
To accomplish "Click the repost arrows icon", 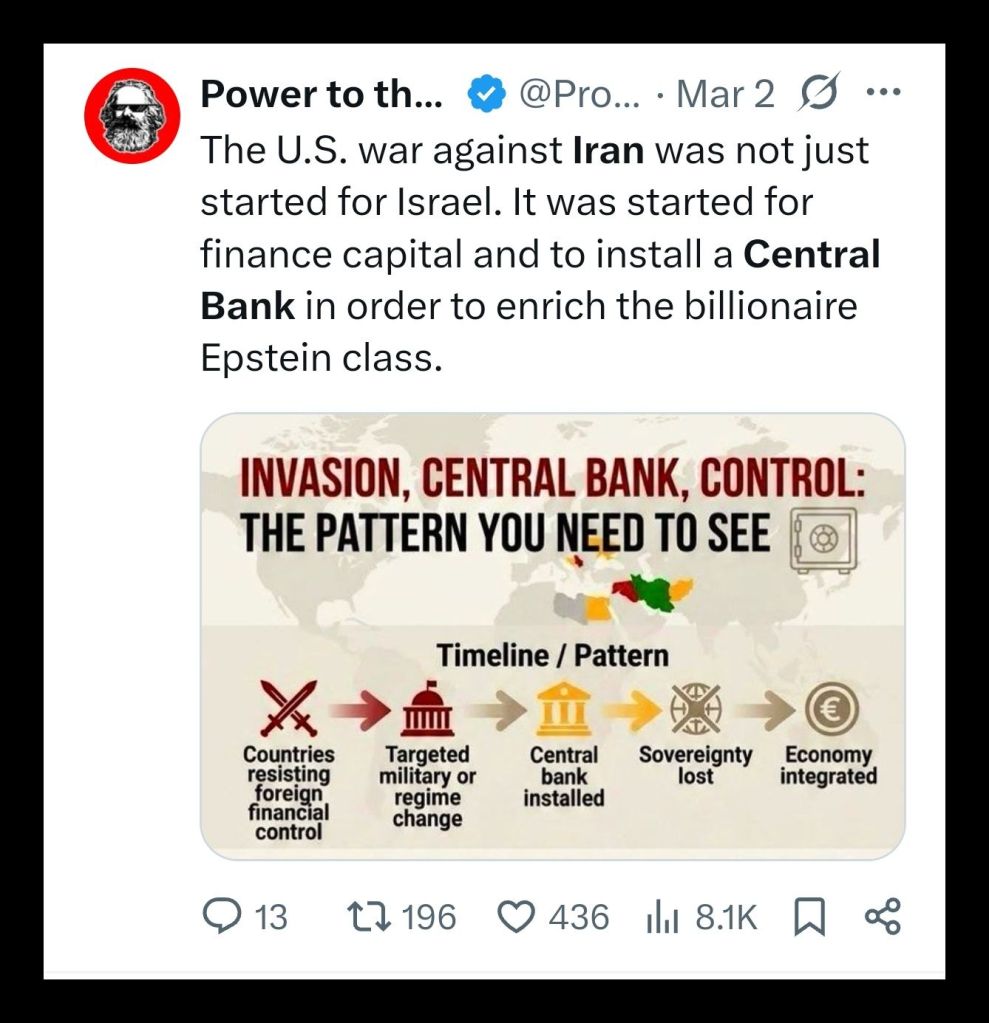I will pos(368,916).
